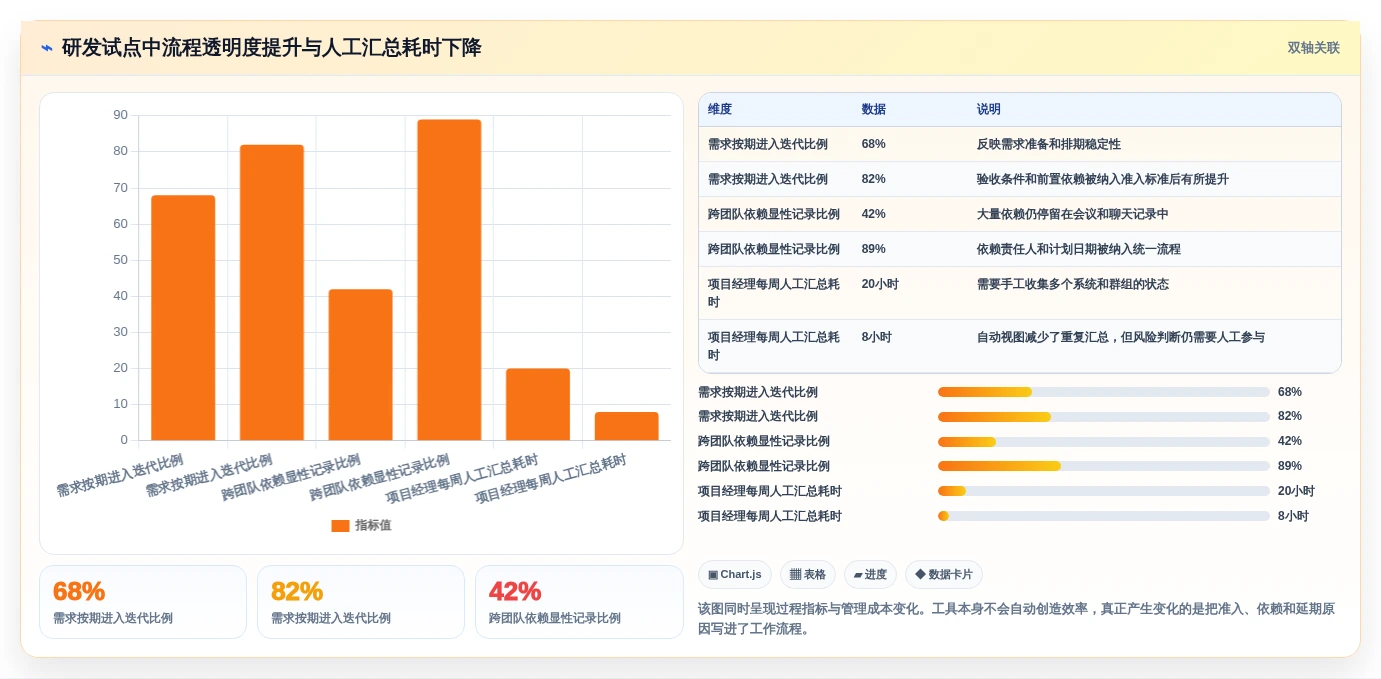This screenshot has width=1381, height=679.
Task: Click the 89% progress bar
Action: coord(1104,466)
